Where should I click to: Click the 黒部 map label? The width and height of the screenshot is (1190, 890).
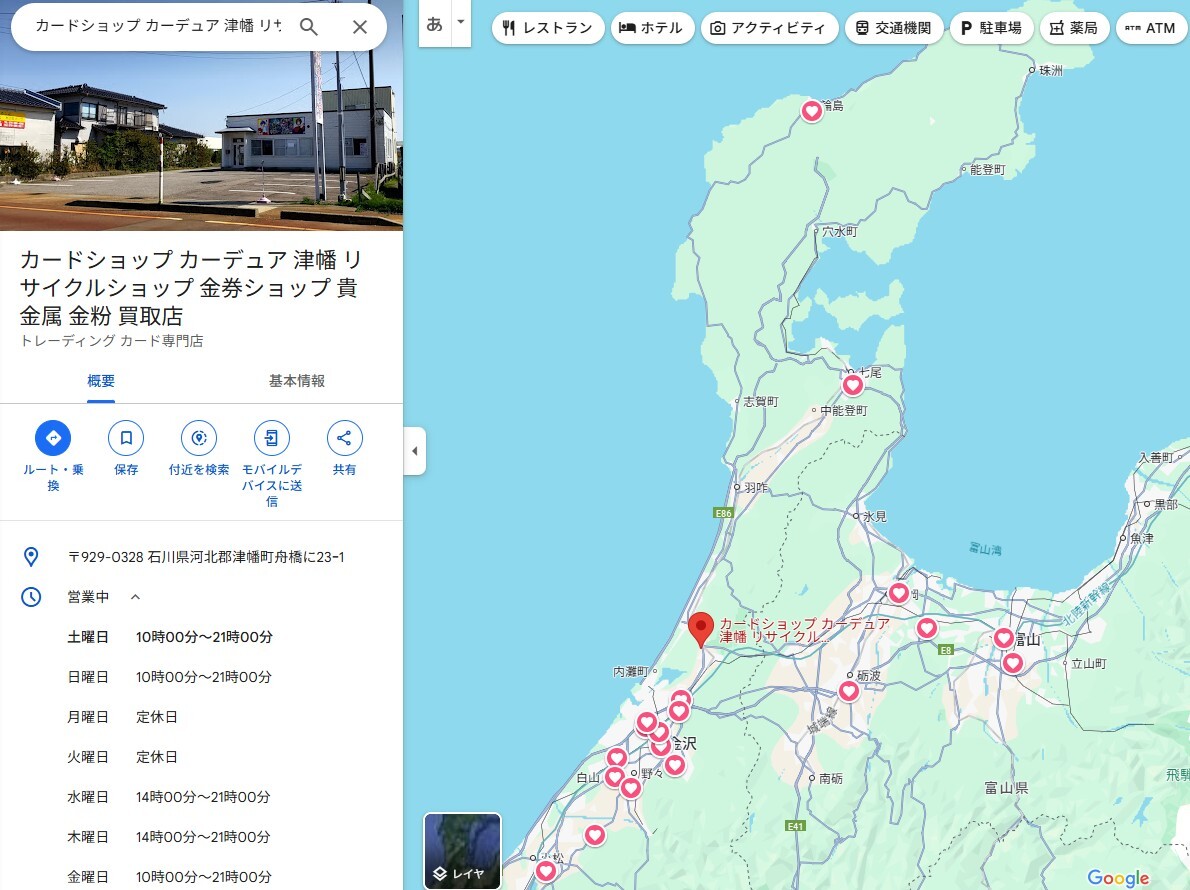[x=1166, y=504]
